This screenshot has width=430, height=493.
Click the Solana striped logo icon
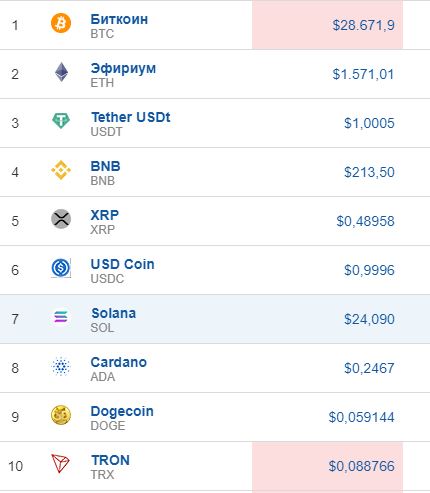pos(61,317)
